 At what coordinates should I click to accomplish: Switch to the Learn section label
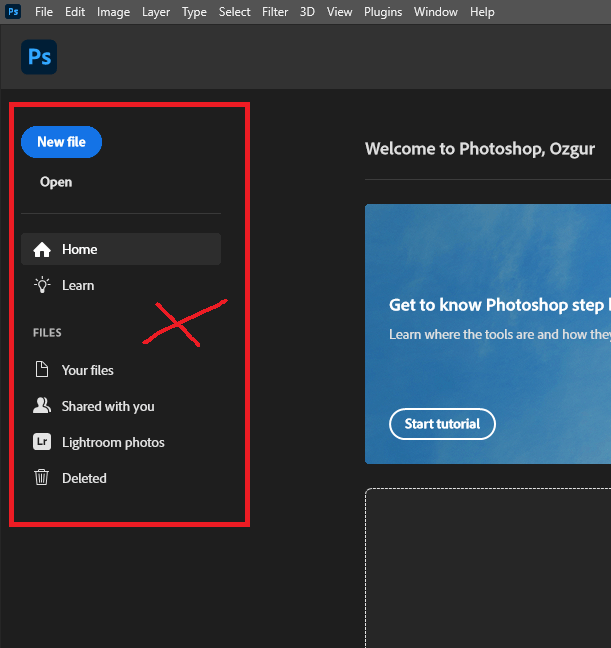click(78, 285)
